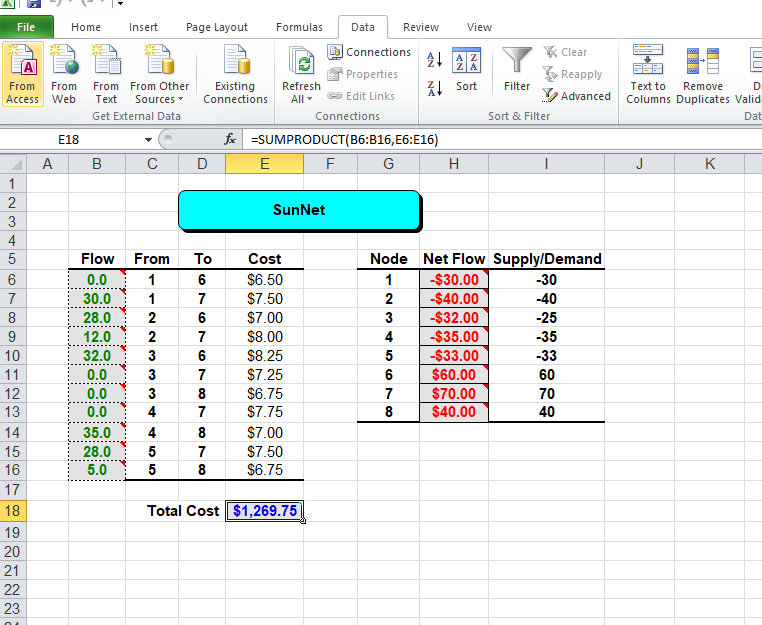Switch to the Page Layout tab
The image size is (762, 625).
tap(217, 27)
